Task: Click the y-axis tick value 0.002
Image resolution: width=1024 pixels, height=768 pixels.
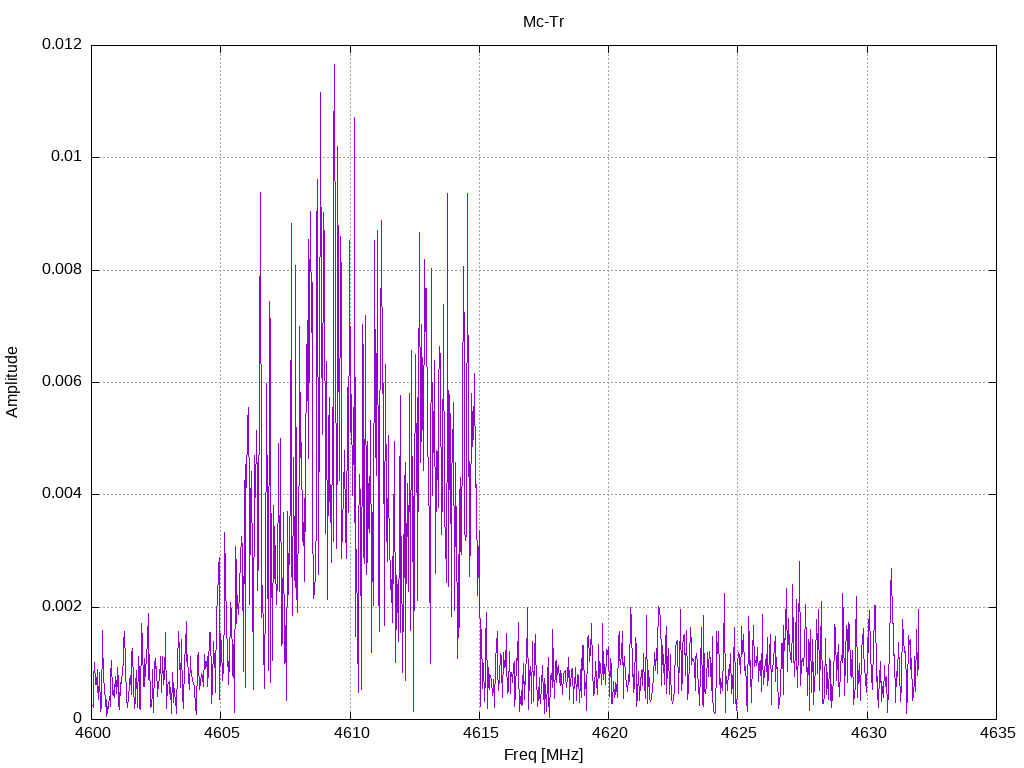Action: (x=62, y=607)
